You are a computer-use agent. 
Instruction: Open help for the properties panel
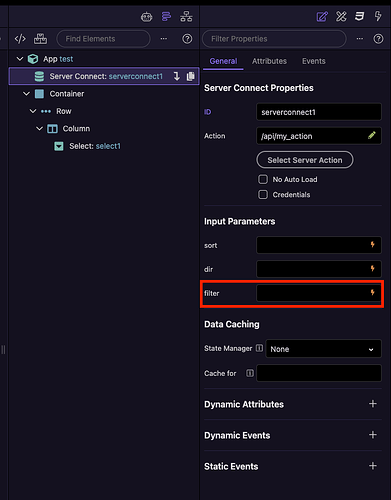378,39
